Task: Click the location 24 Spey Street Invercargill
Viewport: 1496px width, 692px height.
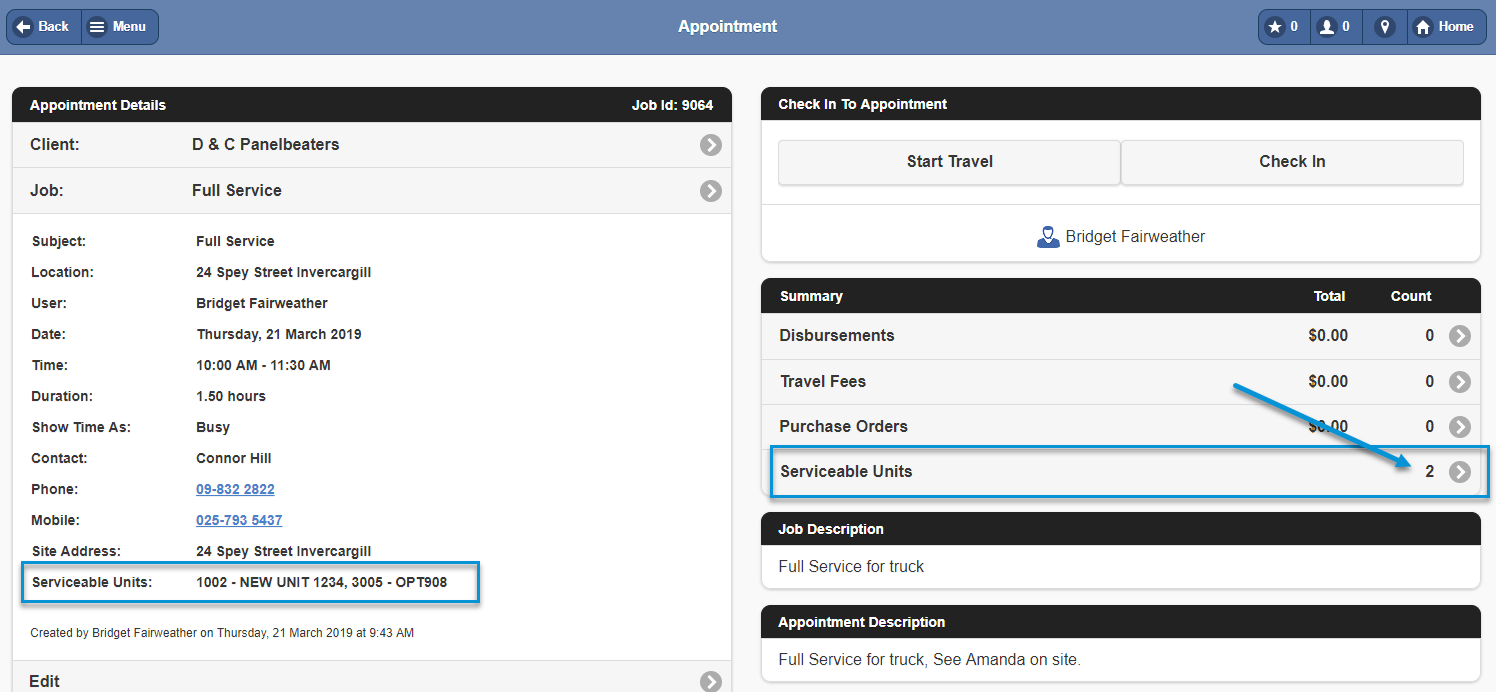Action: pyautogui.click(x=284, y=272)
